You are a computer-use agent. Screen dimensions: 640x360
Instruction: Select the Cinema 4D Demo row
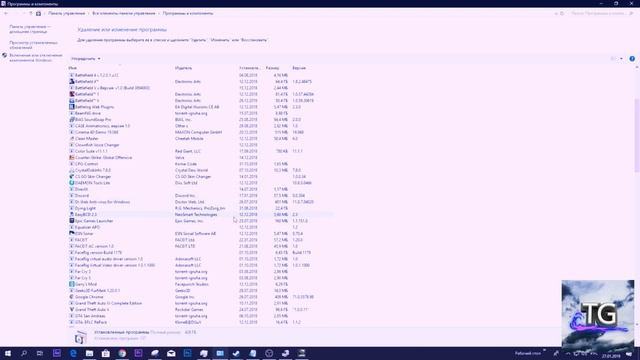(201, 132)
